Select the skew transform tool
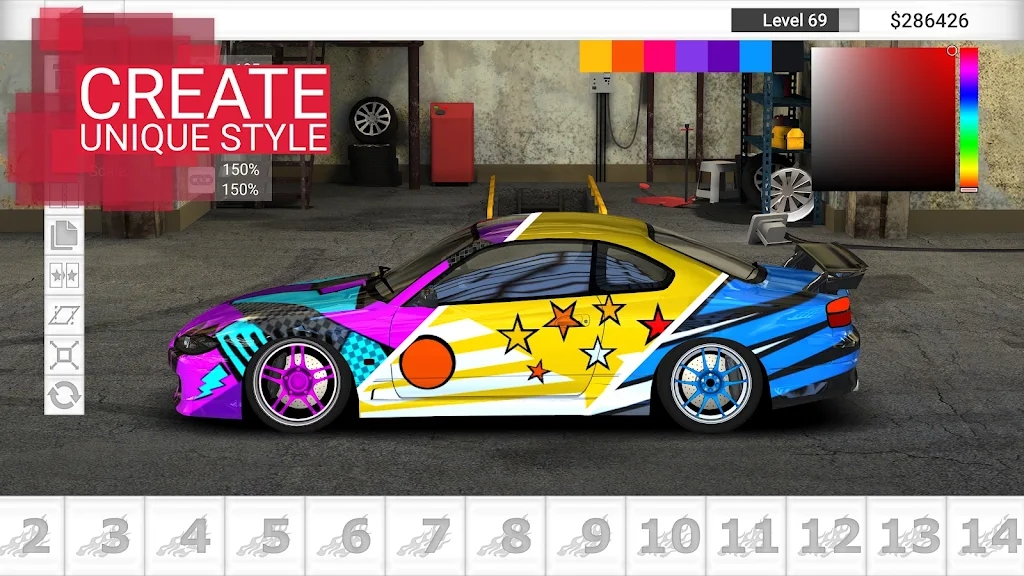 pyautogui.click(x=62, y=314)
